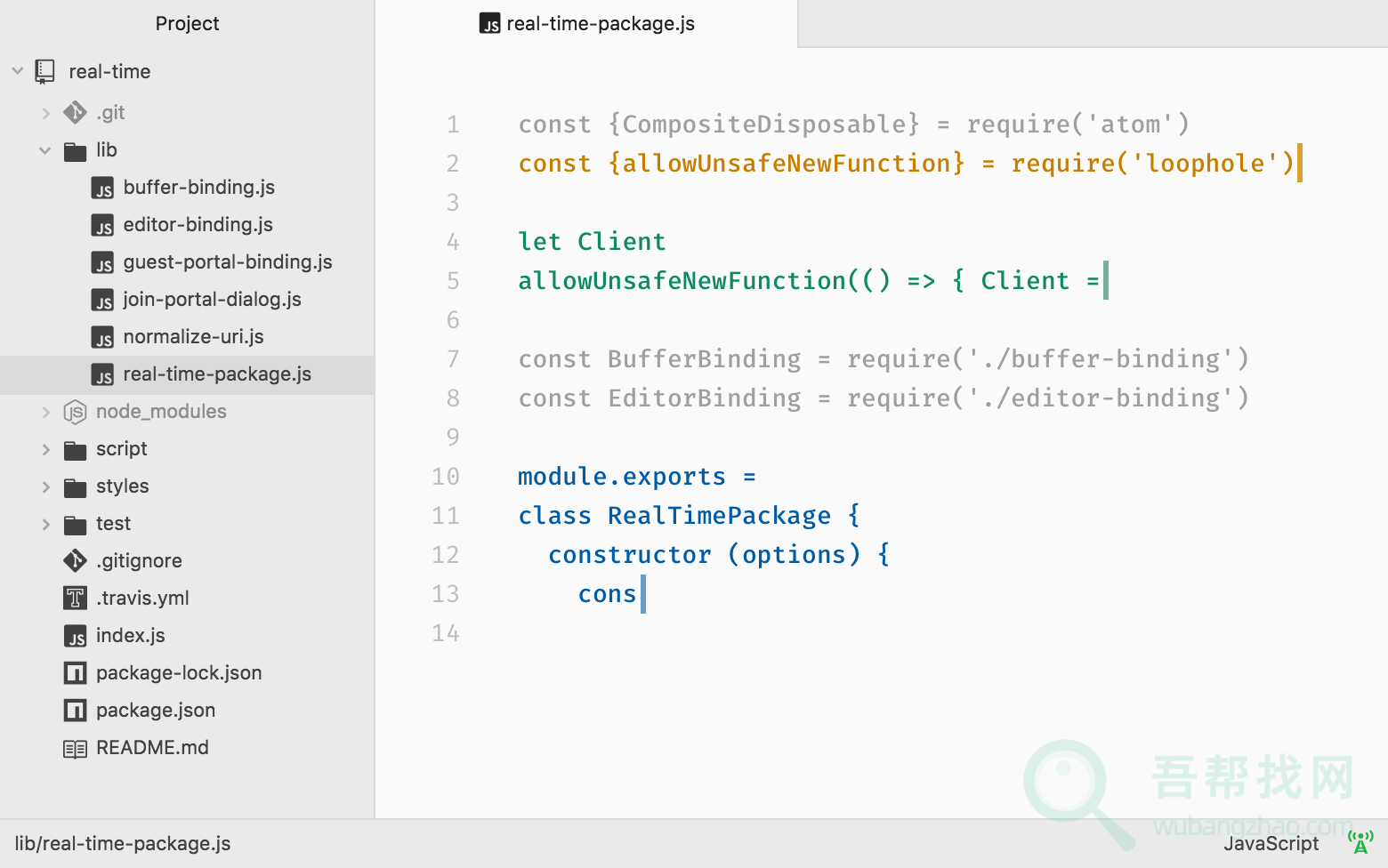Viewport: 1388px width, 868px height.
Task: Select the Project panel header
Action: 187,24
